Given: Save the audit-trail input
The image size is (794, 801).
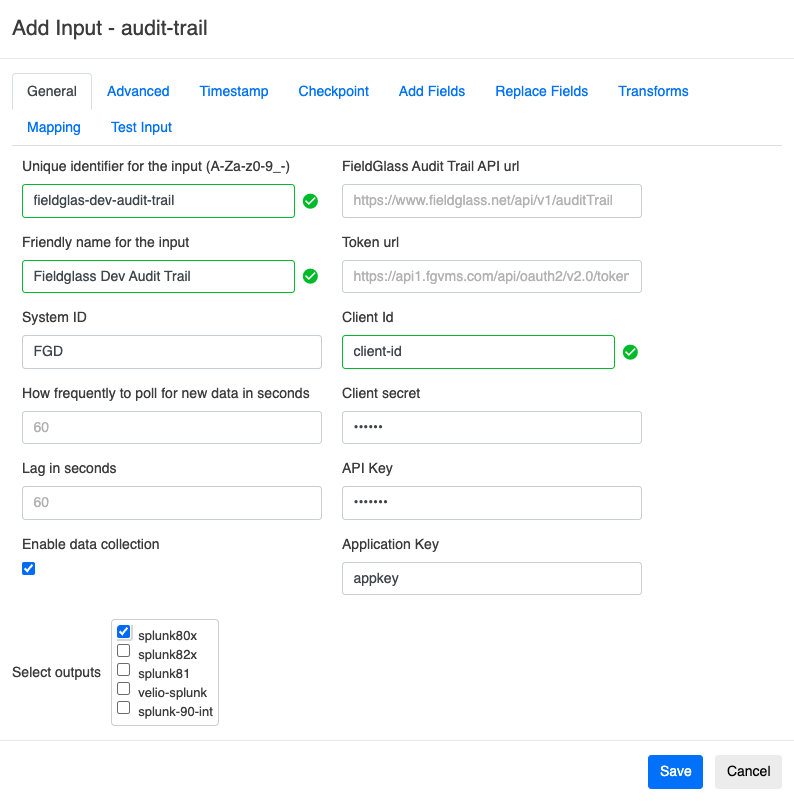Looking at the screenshot, I should [x=675, y=771].
